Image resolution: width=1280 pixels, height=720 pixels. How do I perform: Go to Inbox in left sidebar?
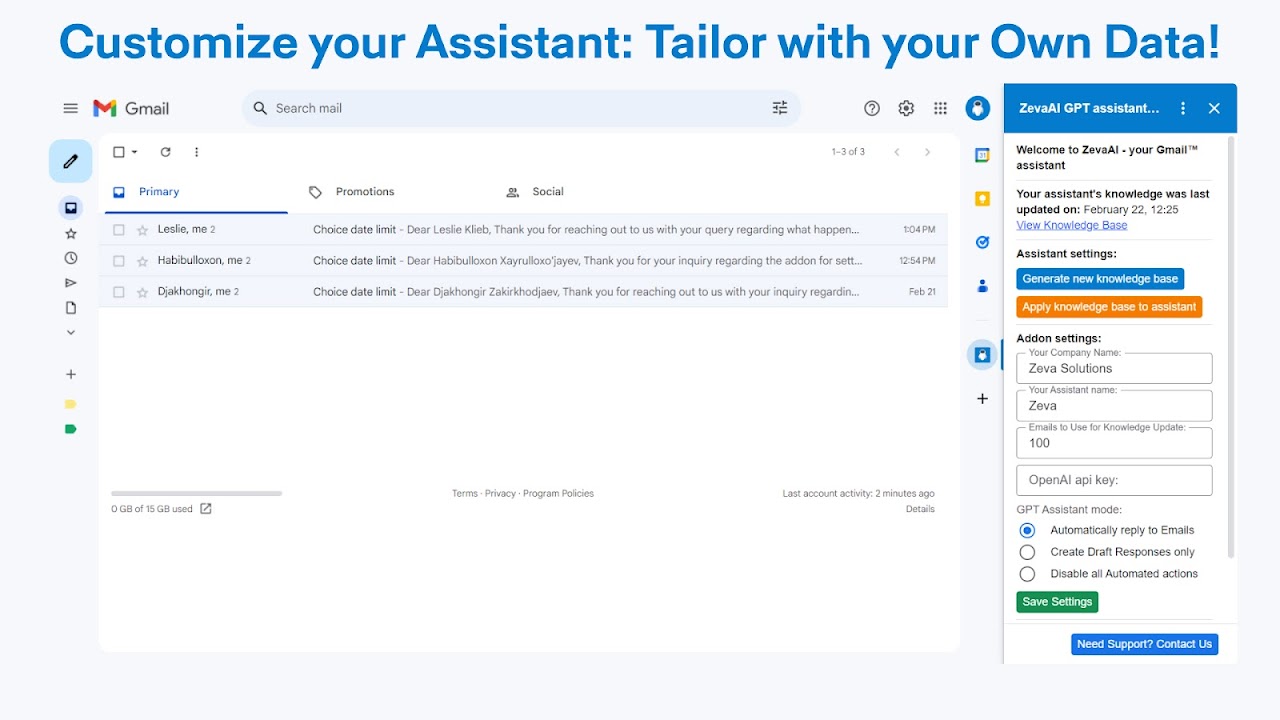point(70,208)
